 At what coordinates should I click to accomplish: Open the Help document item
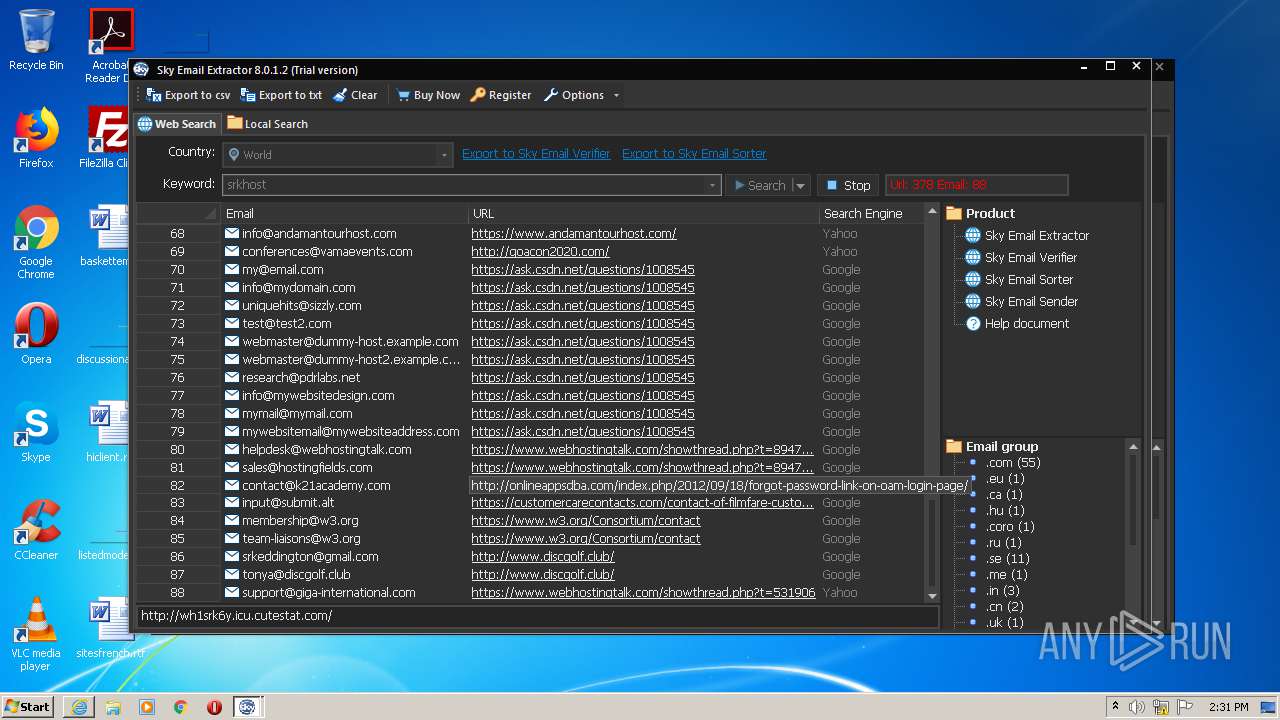[1026, 324]
